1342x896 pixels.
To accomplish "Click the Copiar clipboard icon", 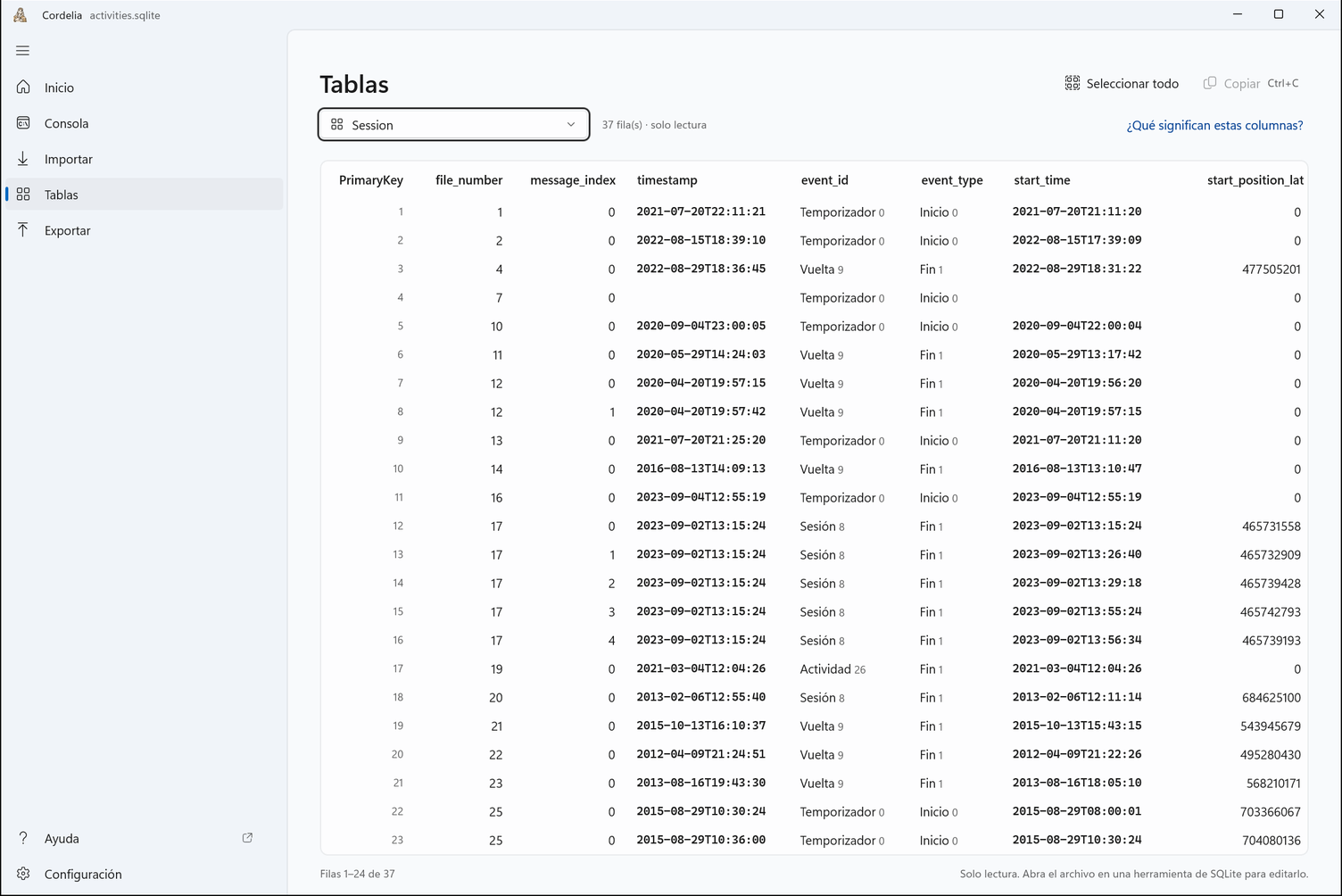I will point(1210,83).
